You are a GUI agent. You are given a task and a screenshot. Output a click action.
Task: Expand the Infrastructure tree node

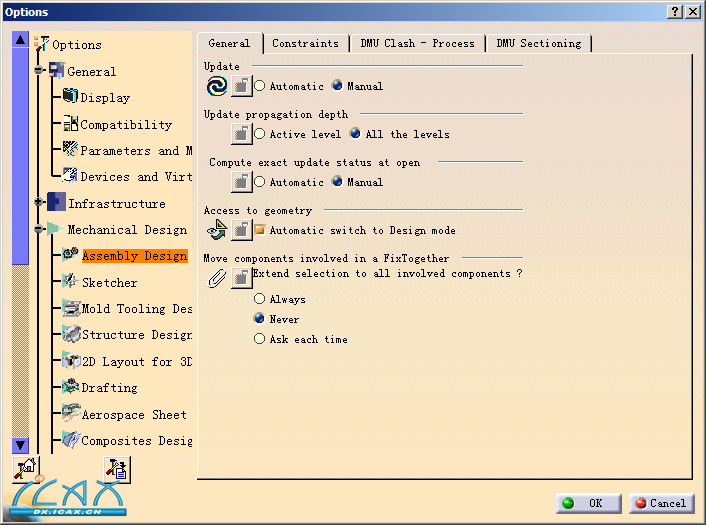(39, 202)
